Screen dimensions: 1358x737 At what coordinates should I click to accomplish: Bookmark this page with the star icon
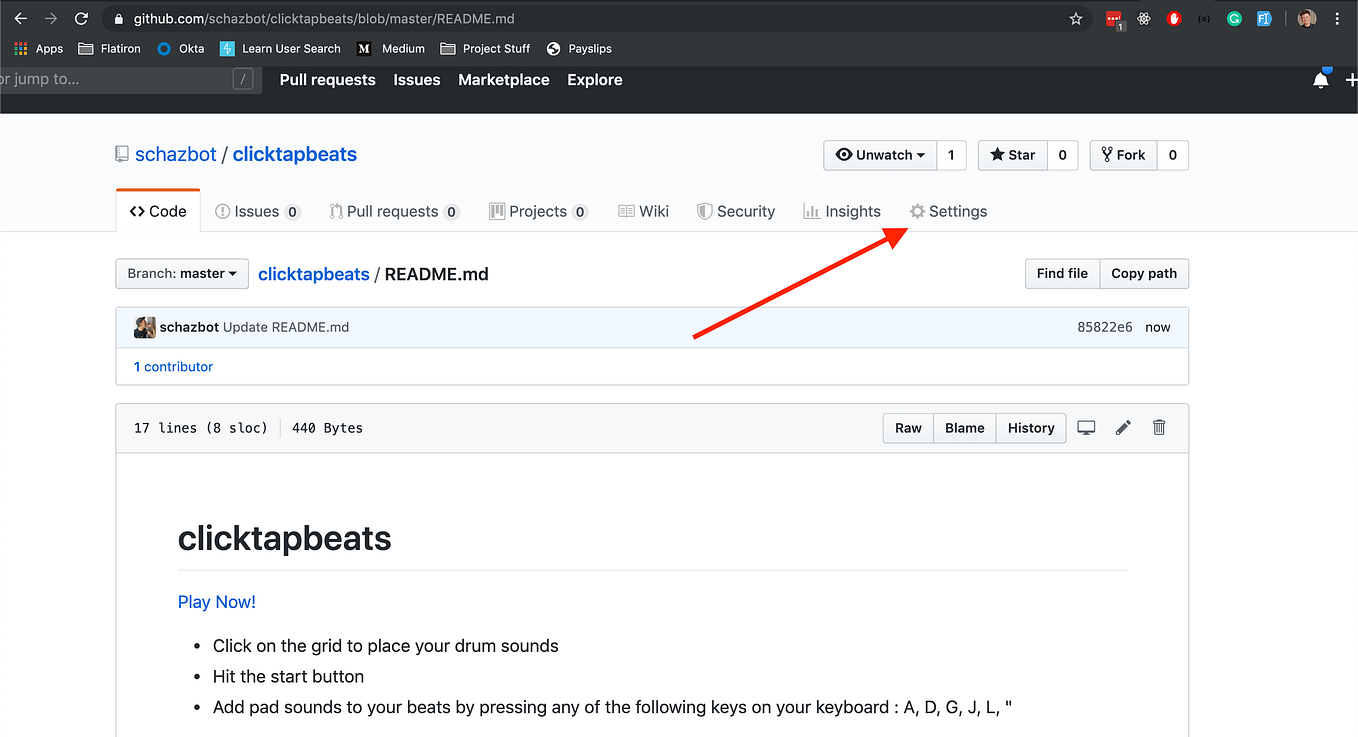point(1076,18)
